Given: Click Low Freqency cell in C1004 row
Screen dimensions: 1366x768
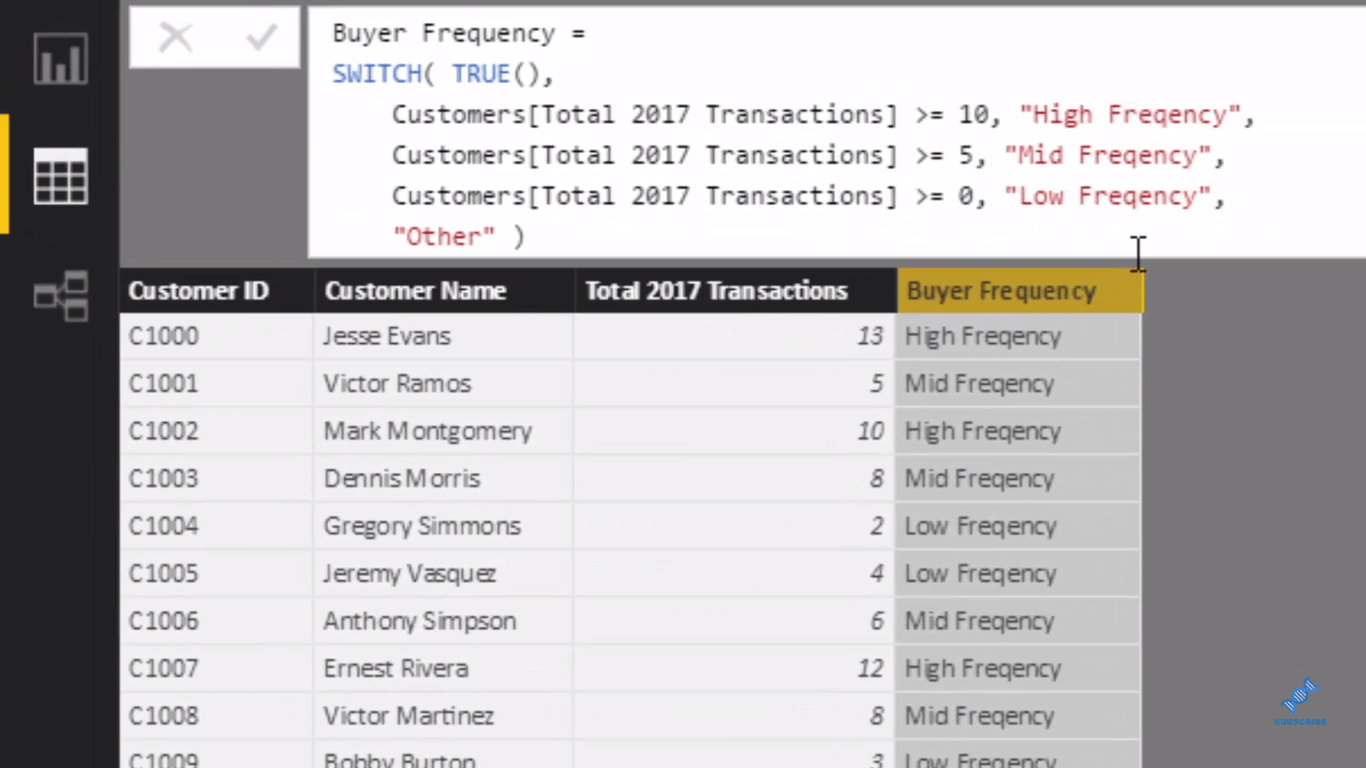Looking at the screenshot, I should [x=1018, y=526].
